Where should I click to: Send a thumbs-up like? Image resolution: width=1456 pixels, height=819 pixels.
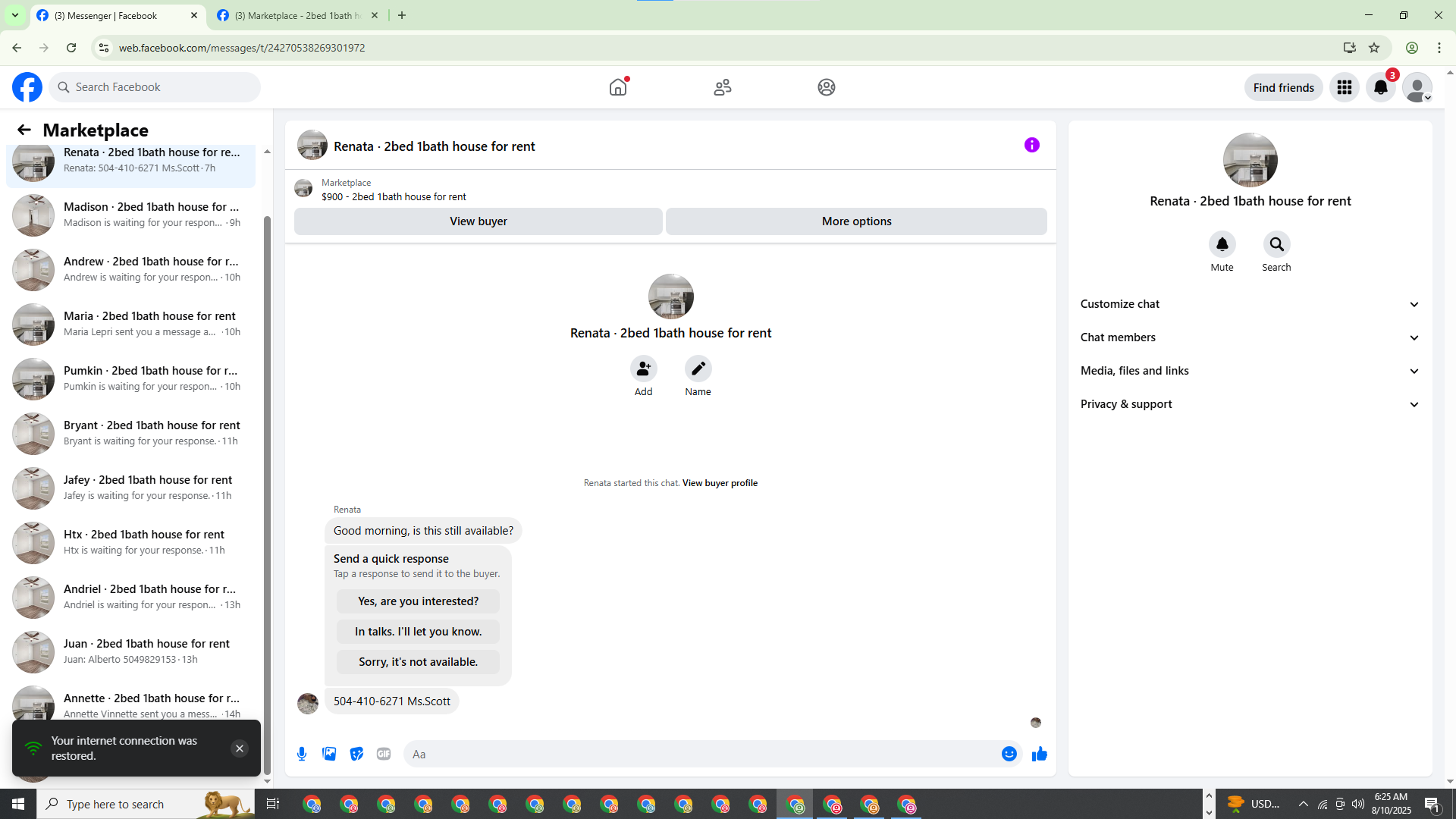coord(1039,754)
